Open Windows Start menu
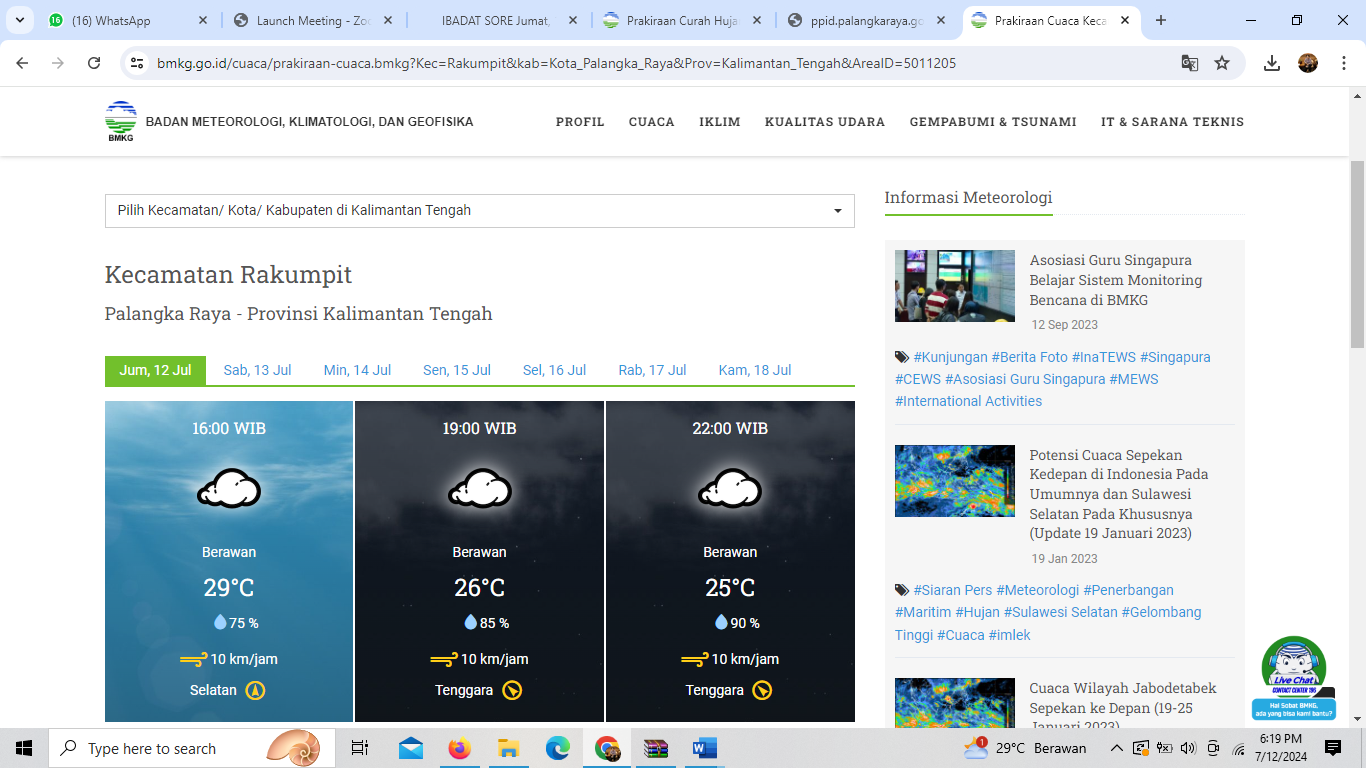The image size is (1366, 768). pyautogui.click(x=23, y=748)
